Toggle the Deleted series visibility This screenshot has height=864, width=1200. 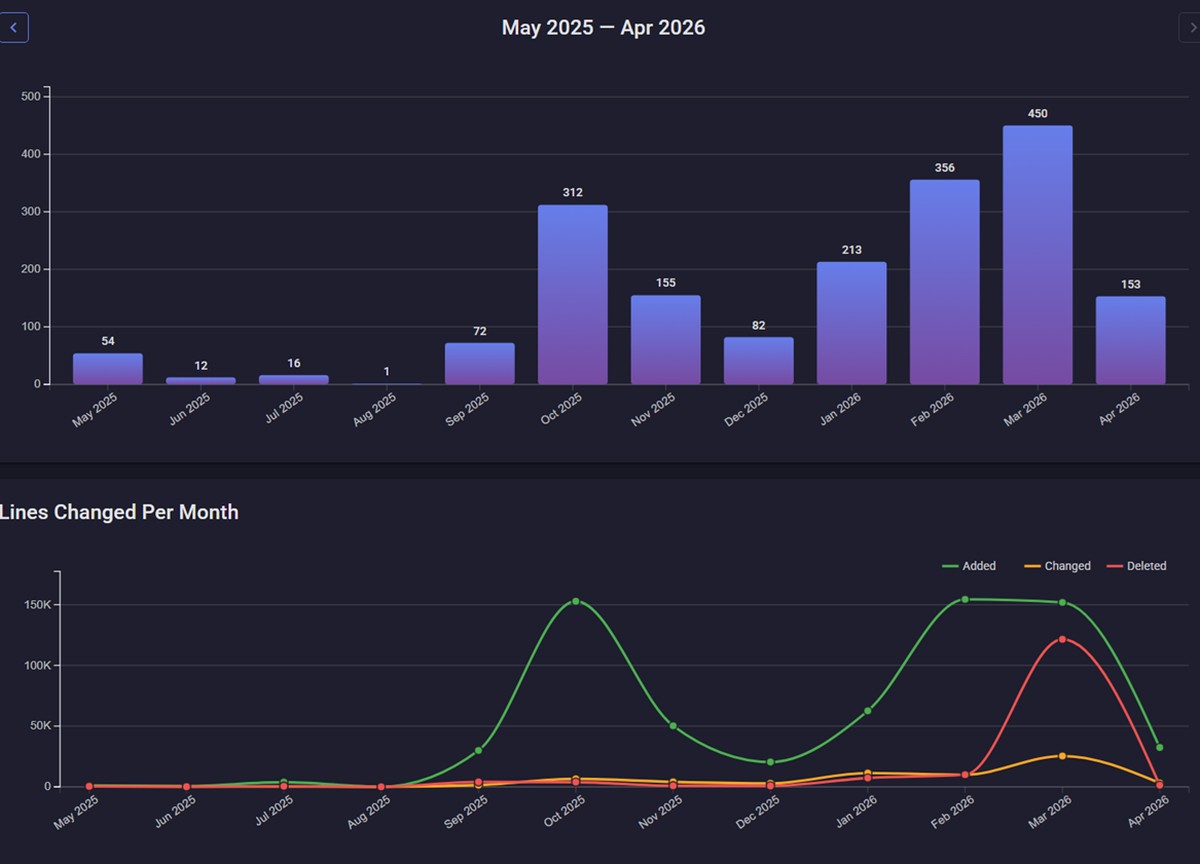(x=1140, y=566)
